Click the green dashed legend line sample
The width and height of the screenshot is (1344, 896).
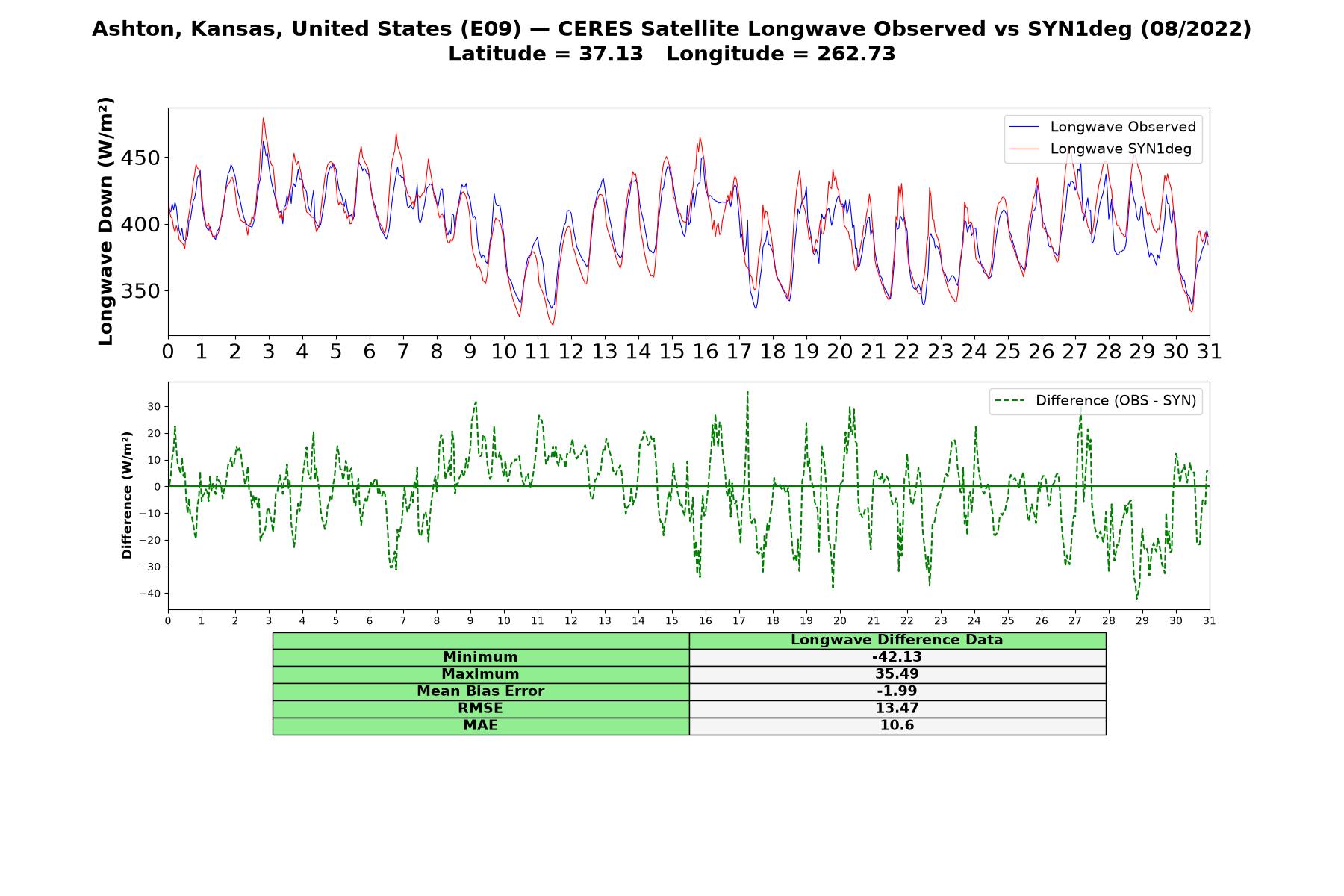coord(1009,402)
